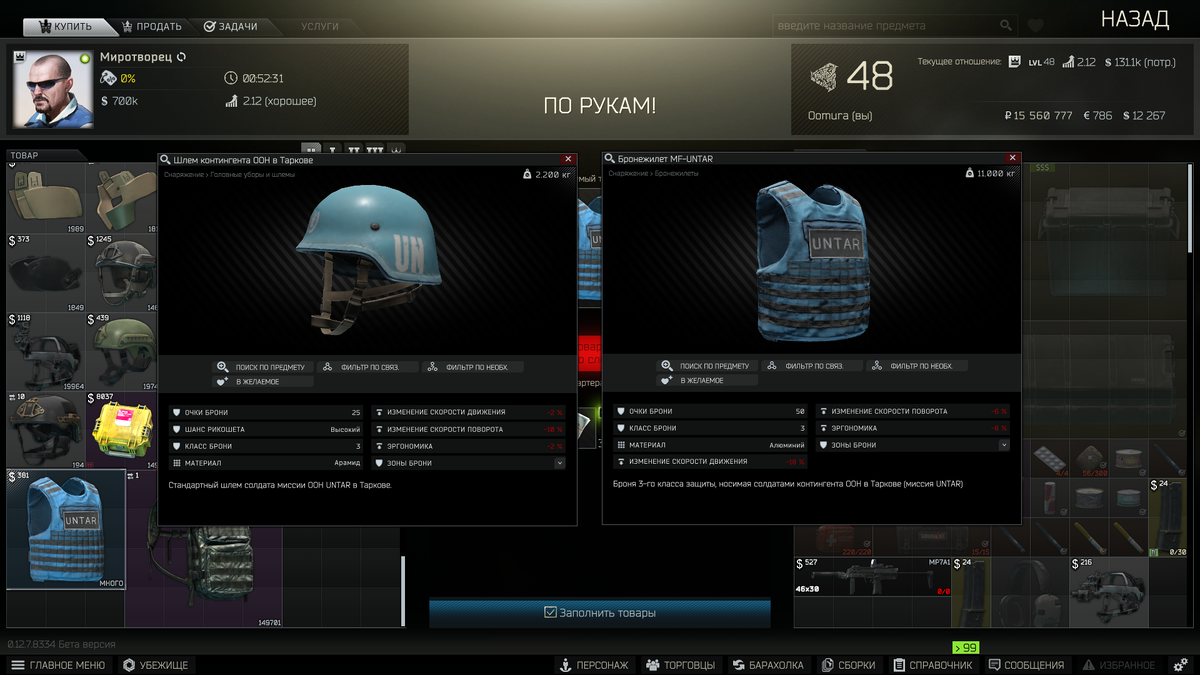Click item search in helmet window
Screen dimensions: 1200x675
(x=263, y=367)
